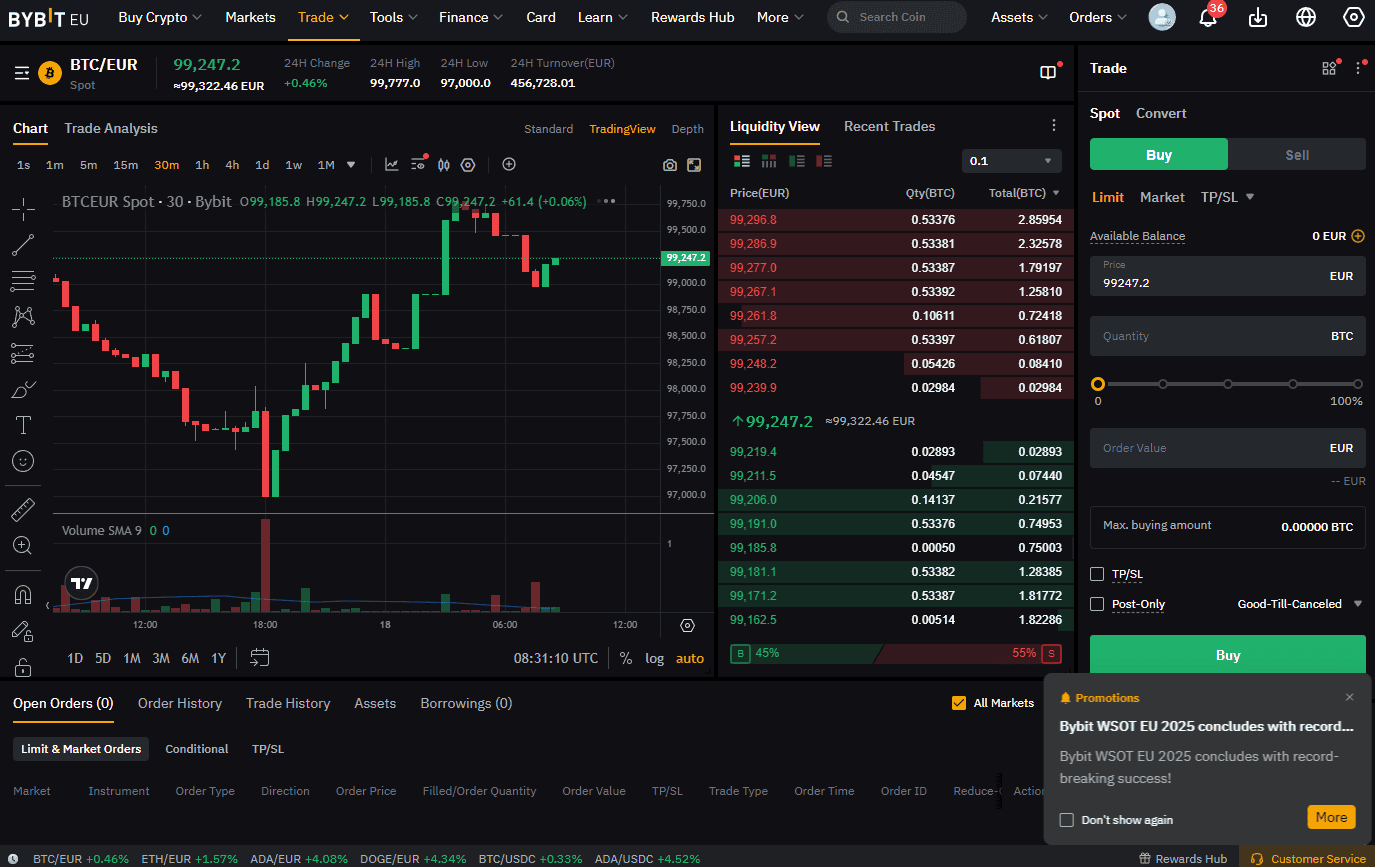
Task: Click the More button in Promotions popup
Action: point(1330,817)
